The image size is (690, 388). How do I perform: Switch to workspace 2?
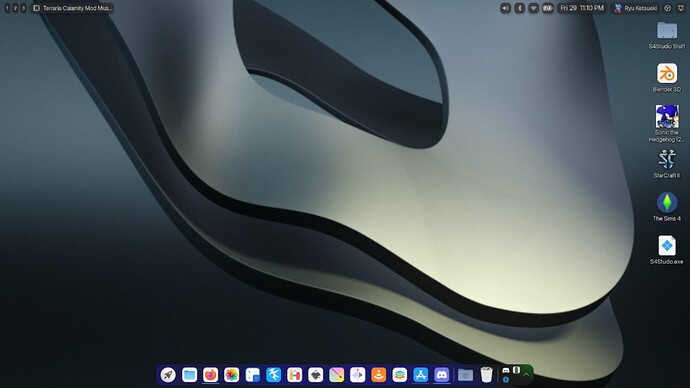(x=15, y=8)
